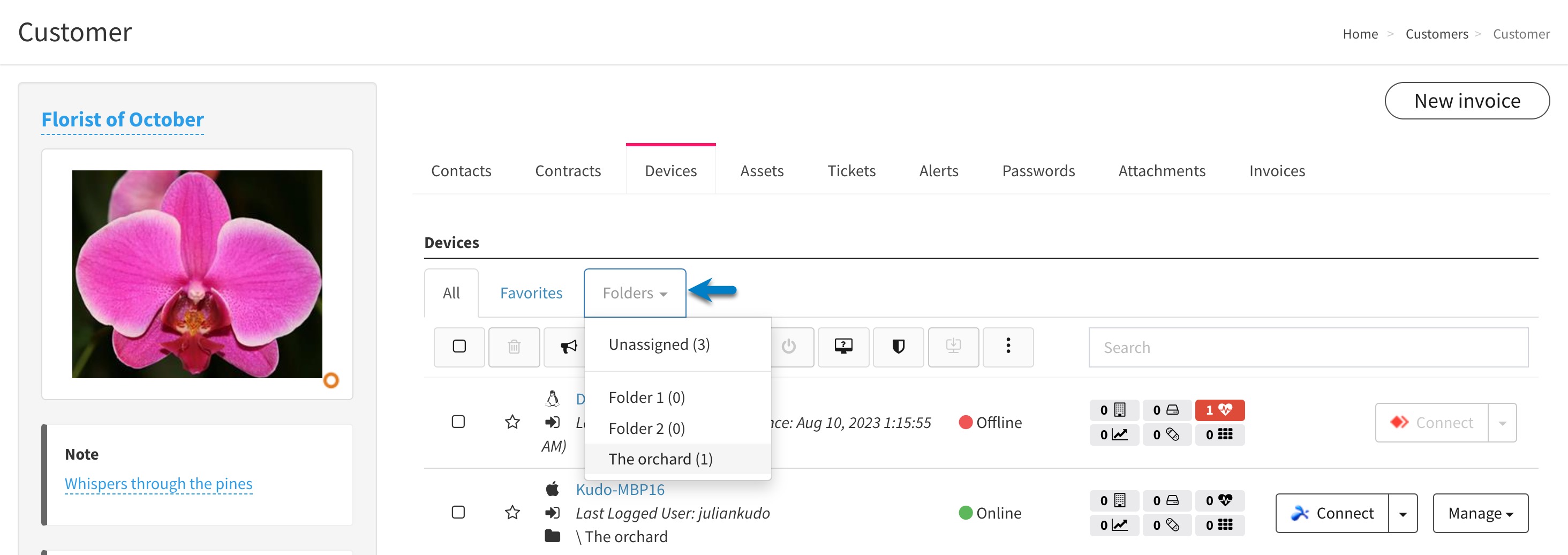Open the three-dot more actions icon

coord(1008,347)
